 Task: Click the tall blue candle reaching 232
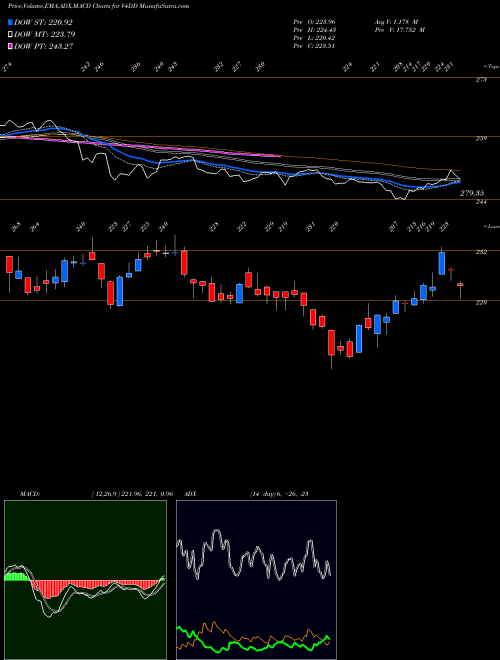click(441, 263)
